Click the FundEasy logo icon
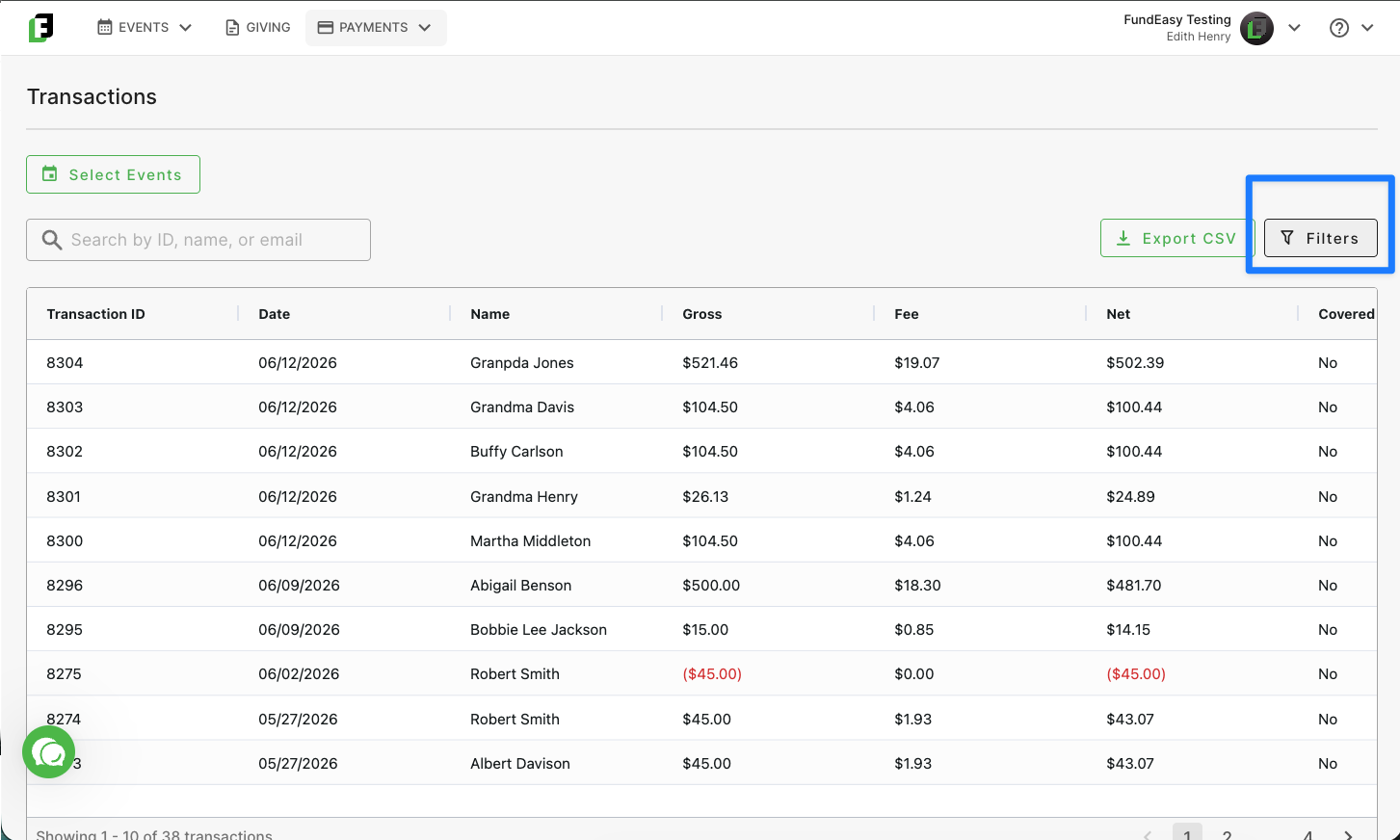Screen dimensions: 1400x840 point(40,28)
